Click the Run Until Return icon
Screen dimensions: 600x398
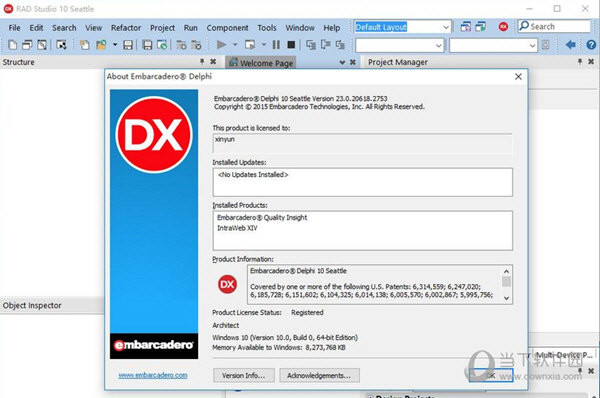[340, 45]
